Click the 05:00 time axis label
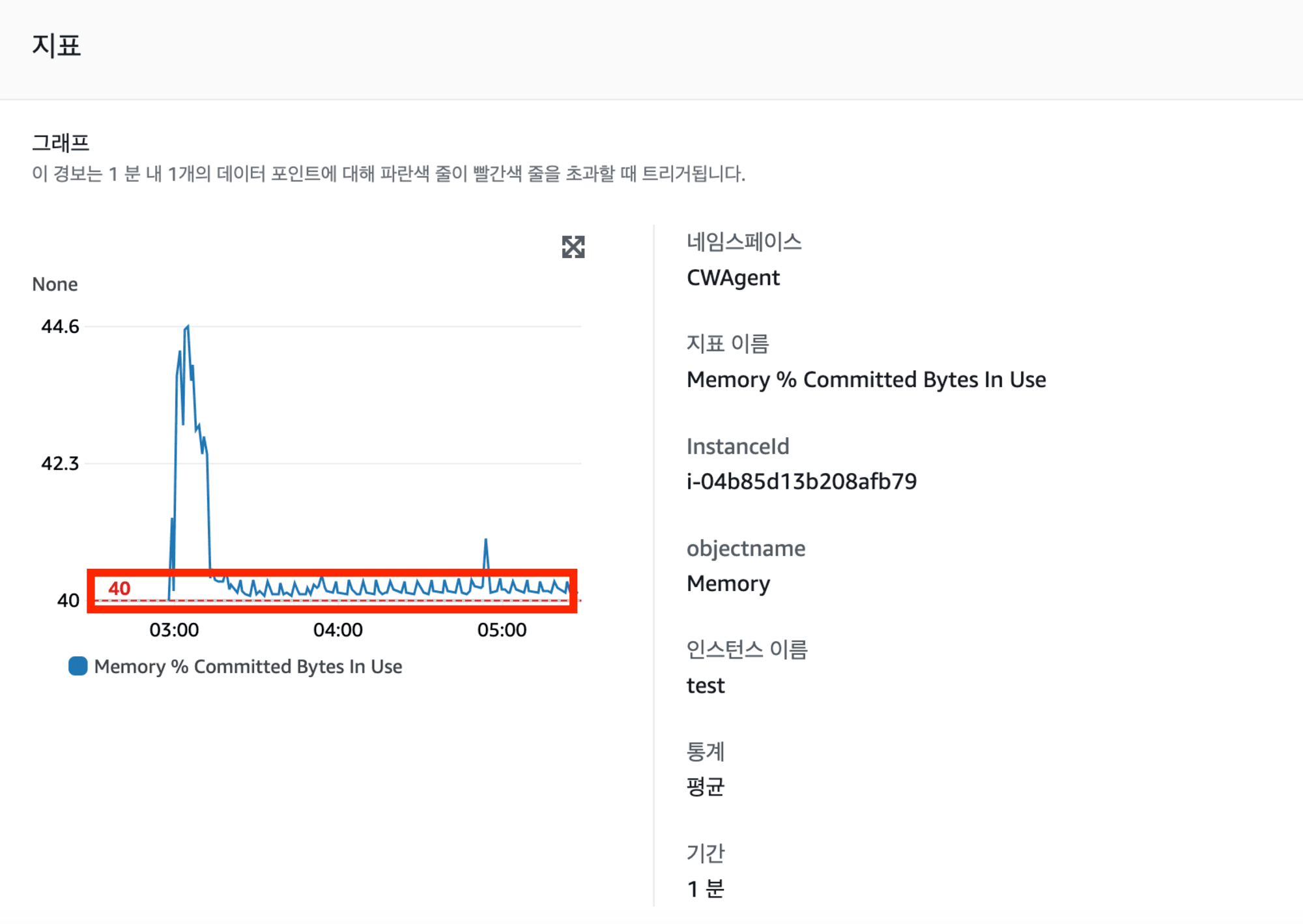The height and width of the screenshot is (924, 1303). (502, 630)
